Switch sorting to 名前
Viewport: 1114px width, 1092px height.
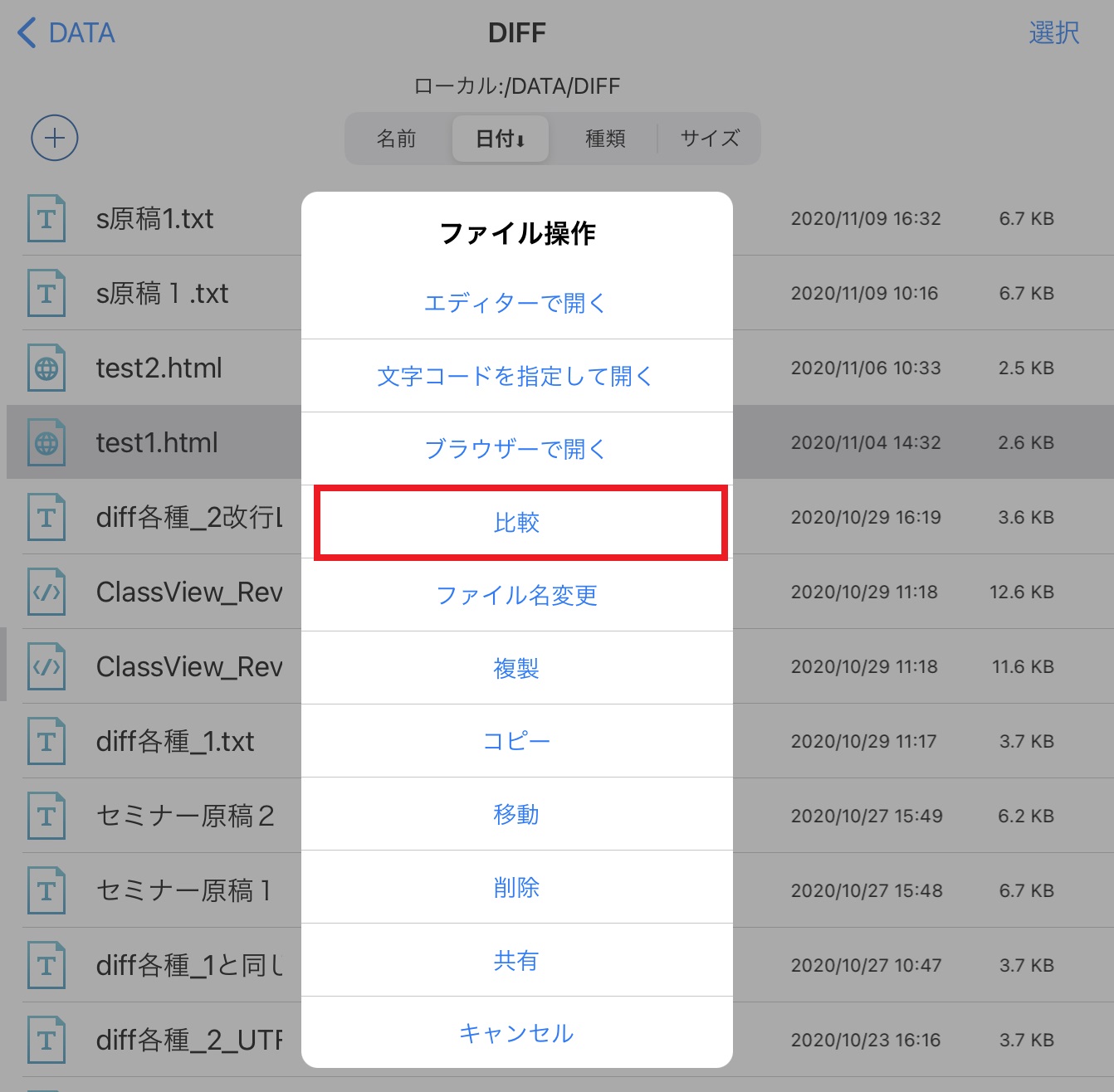click(396, 139)
